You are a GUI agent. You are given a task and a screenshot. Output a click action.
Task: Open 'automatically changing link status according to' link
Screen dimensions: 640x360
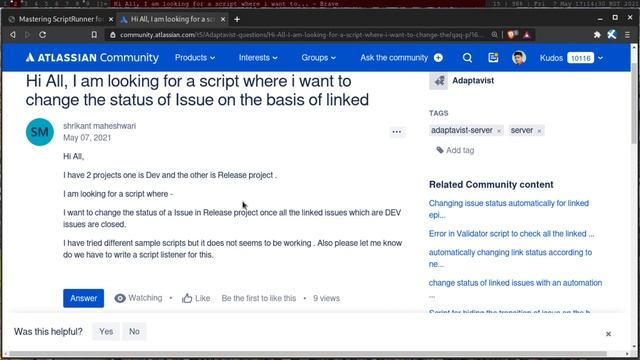click(510, 258)
